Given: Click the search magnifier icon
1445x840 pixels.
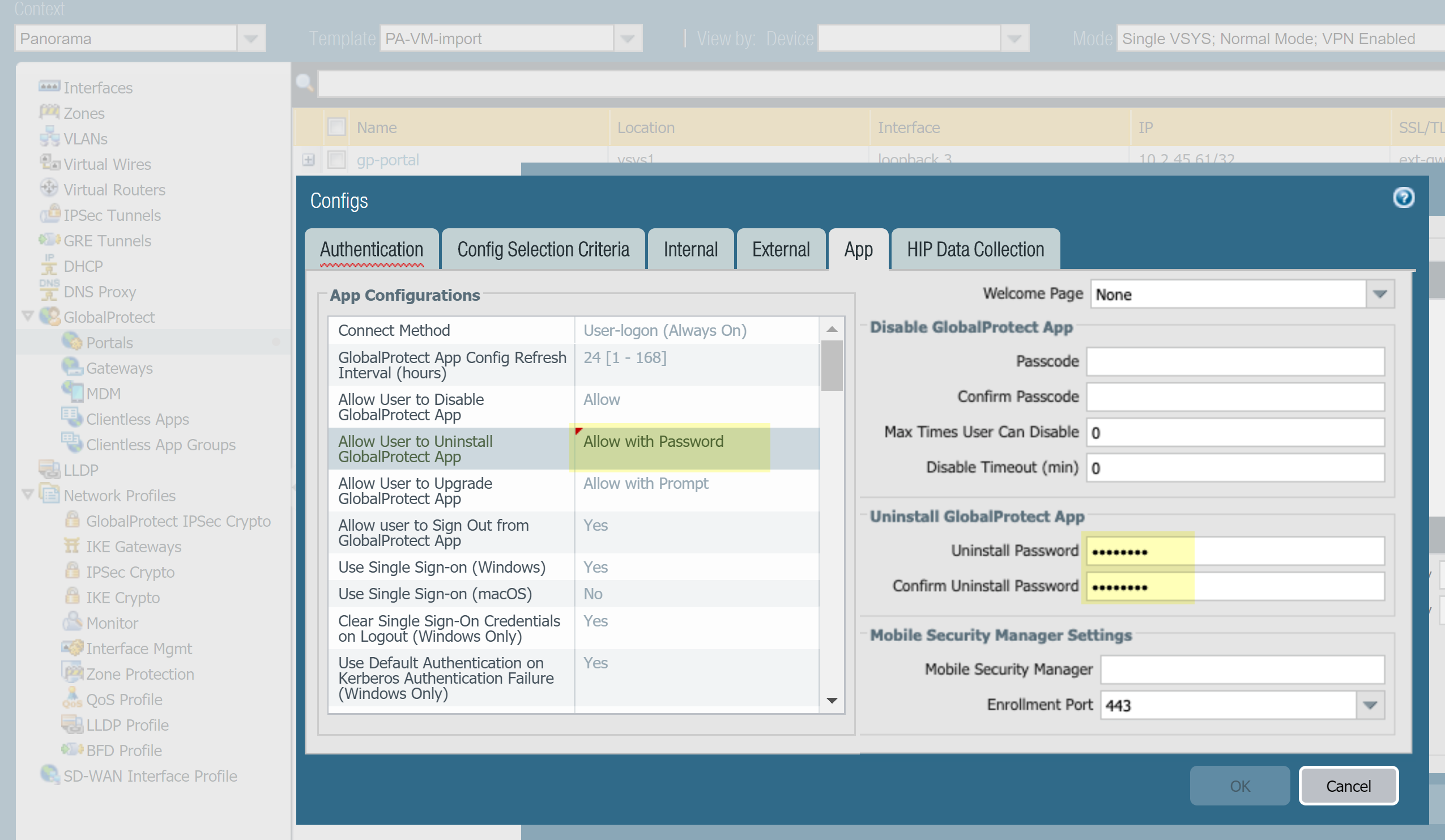Looking at the screenshot, I should 305,84.
